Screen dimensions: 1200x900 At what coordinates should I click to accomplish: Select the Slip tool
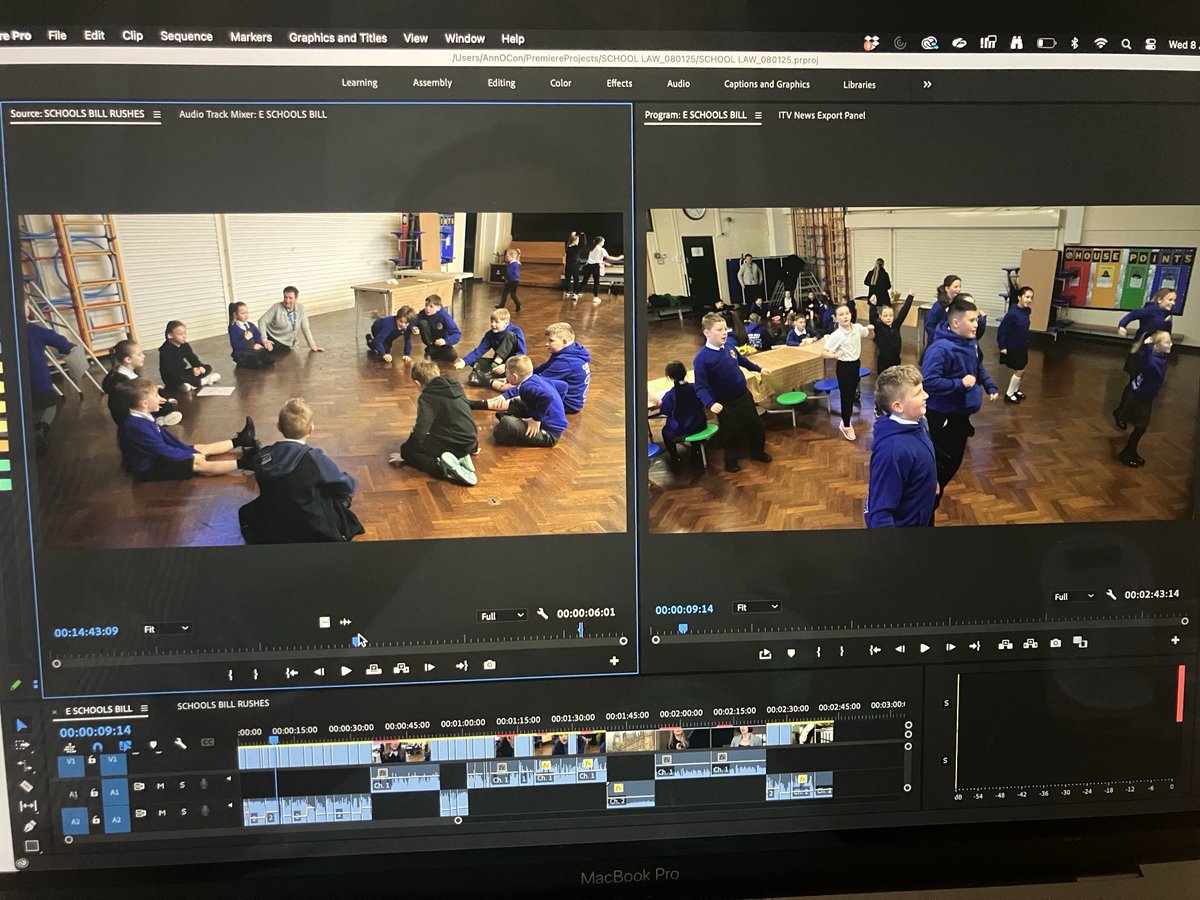click(28, 806)
